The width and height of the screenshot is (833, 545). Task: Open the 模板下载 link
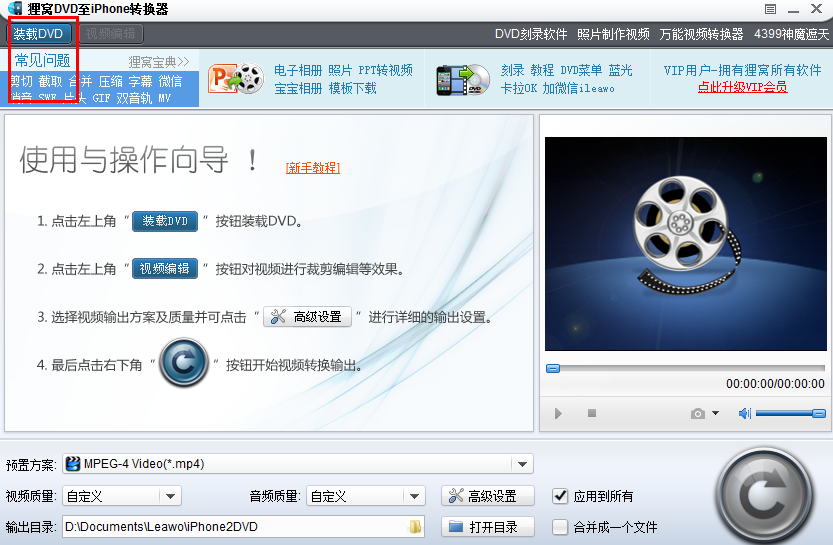coord(353,89)
